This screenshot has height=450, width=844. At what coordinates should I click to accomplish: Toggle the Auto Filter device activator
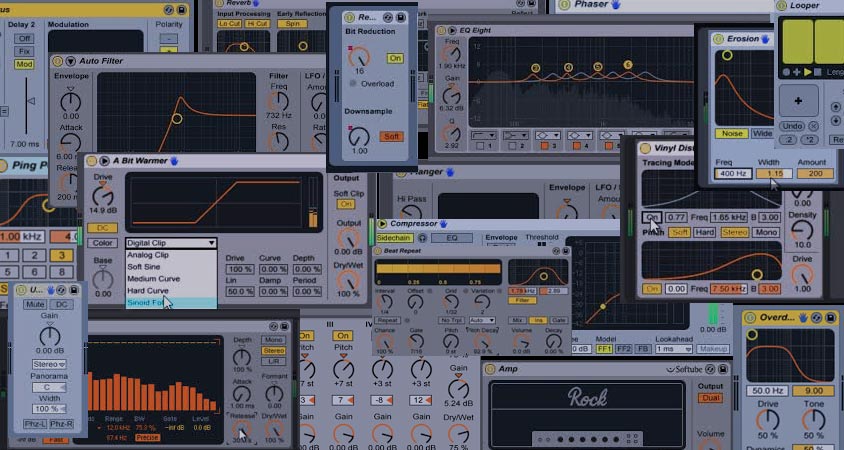coord(58,61)
